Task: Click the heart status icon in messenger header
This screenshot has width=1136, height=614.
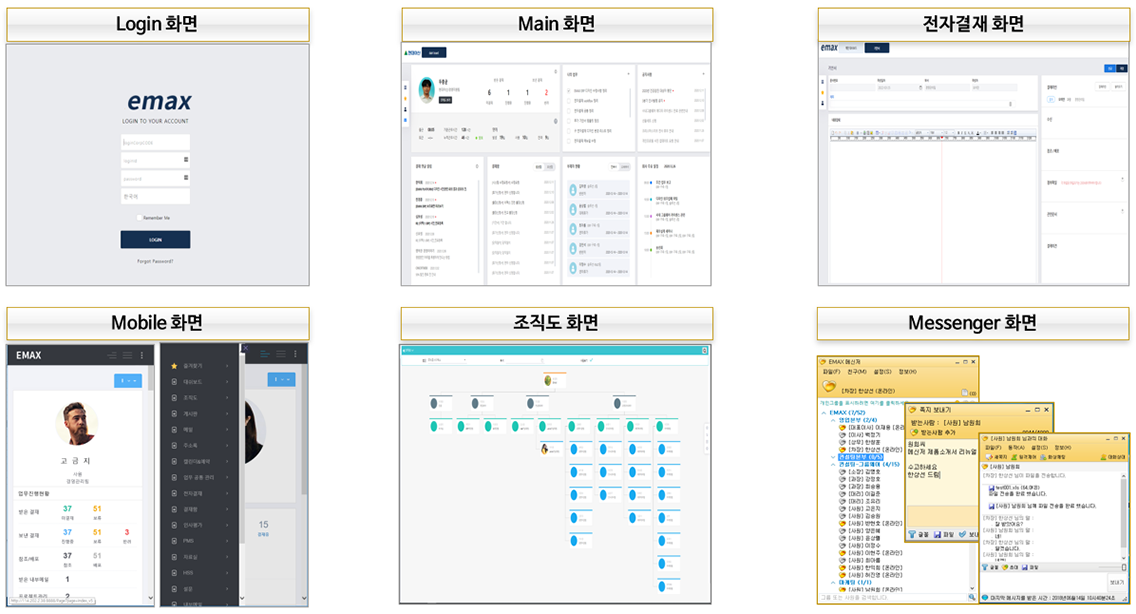Action: [x=829, y=387]
